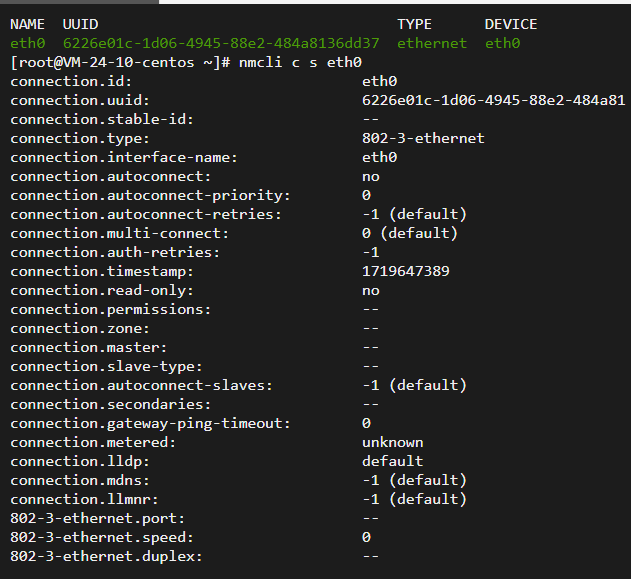Click the root@VM-24-10-centos prompt
The width and height of the screenshot is (631, 579).
point(120,62)
